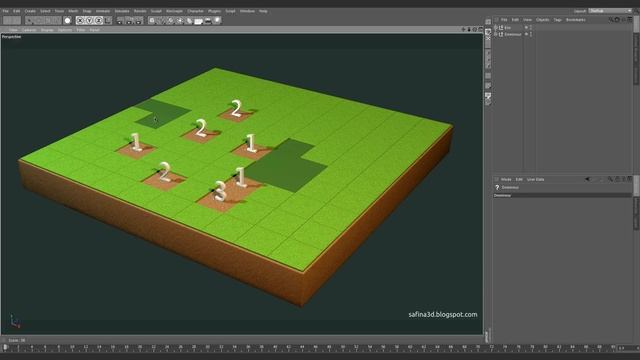Click the Render View icon
The image size is (640, 360).
[x=120, y=20]
